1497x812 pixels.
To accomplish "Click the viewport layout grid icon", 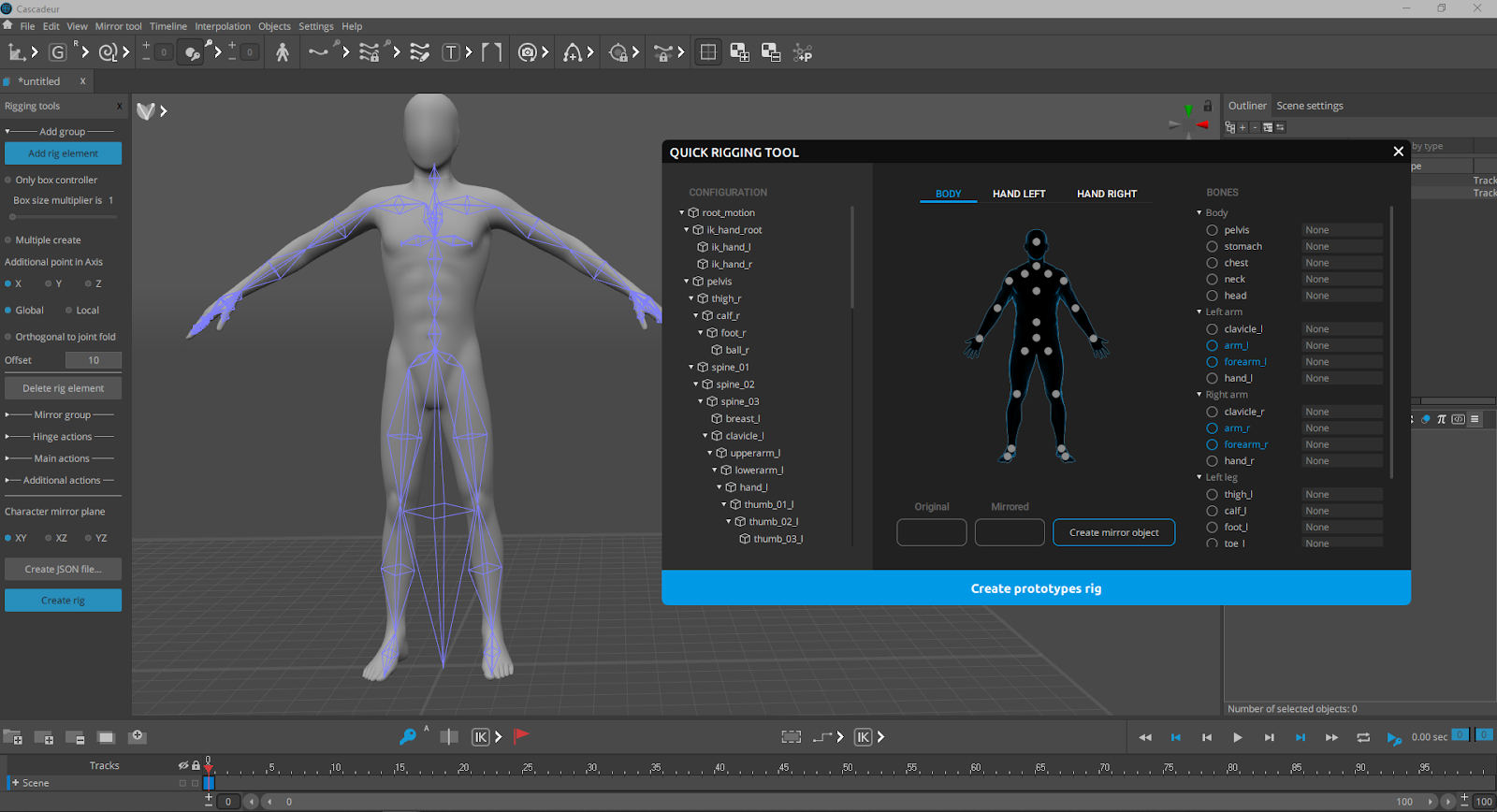I will (x=708, y=52).
